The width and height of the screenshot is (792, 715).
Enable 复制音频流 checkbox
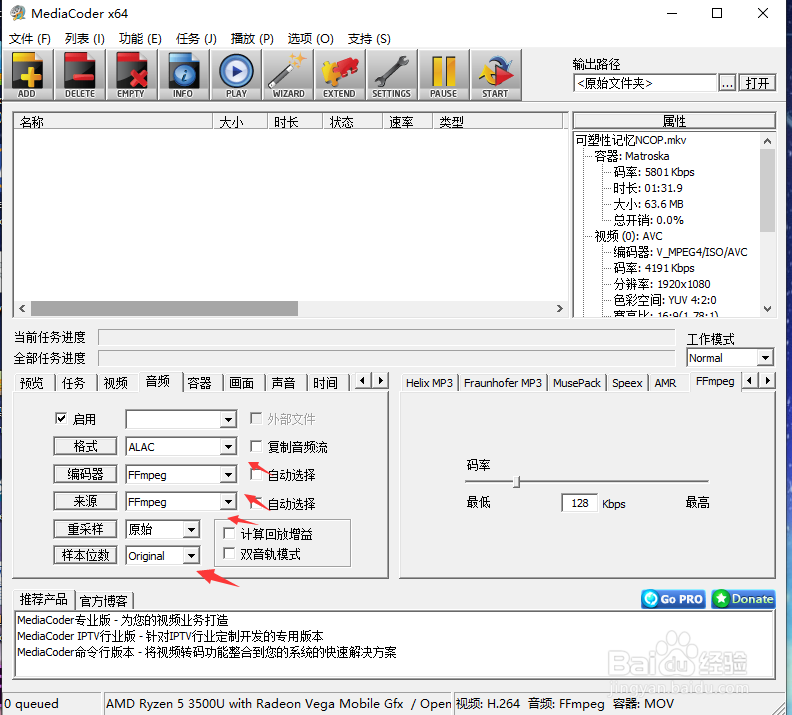coord(256,446)
